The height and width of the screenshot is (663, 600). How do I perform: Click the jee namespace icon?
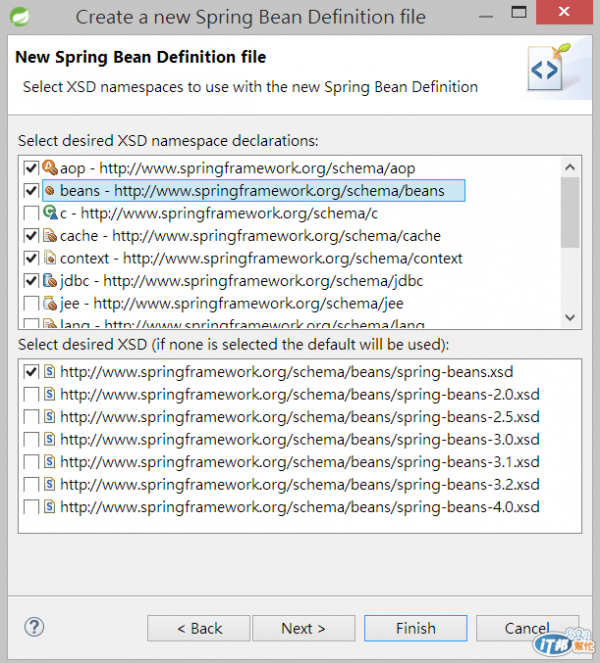pos(50,303)
